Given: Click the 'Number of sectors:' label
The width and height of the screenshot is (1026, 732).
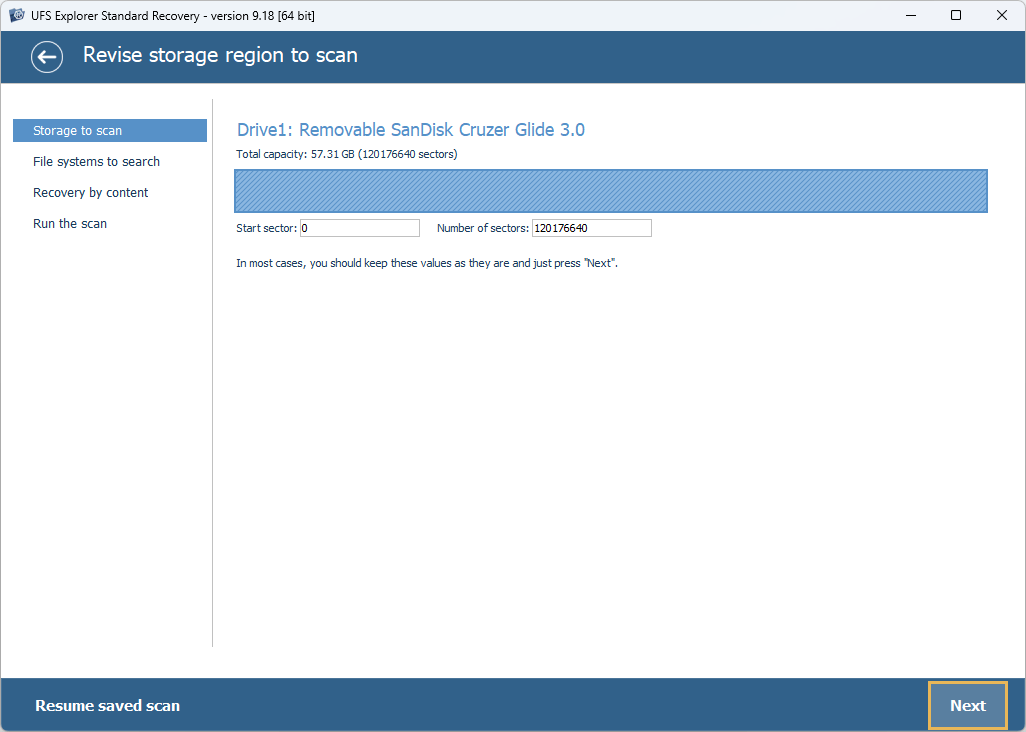Looking at the screenshot, I should (x=482, y=228).
